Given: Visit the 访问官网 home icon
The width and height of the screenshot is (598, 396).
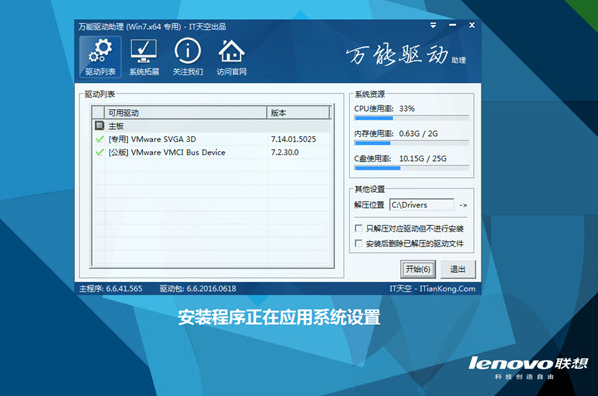Looking at the screenshot, I should [231, 57].
